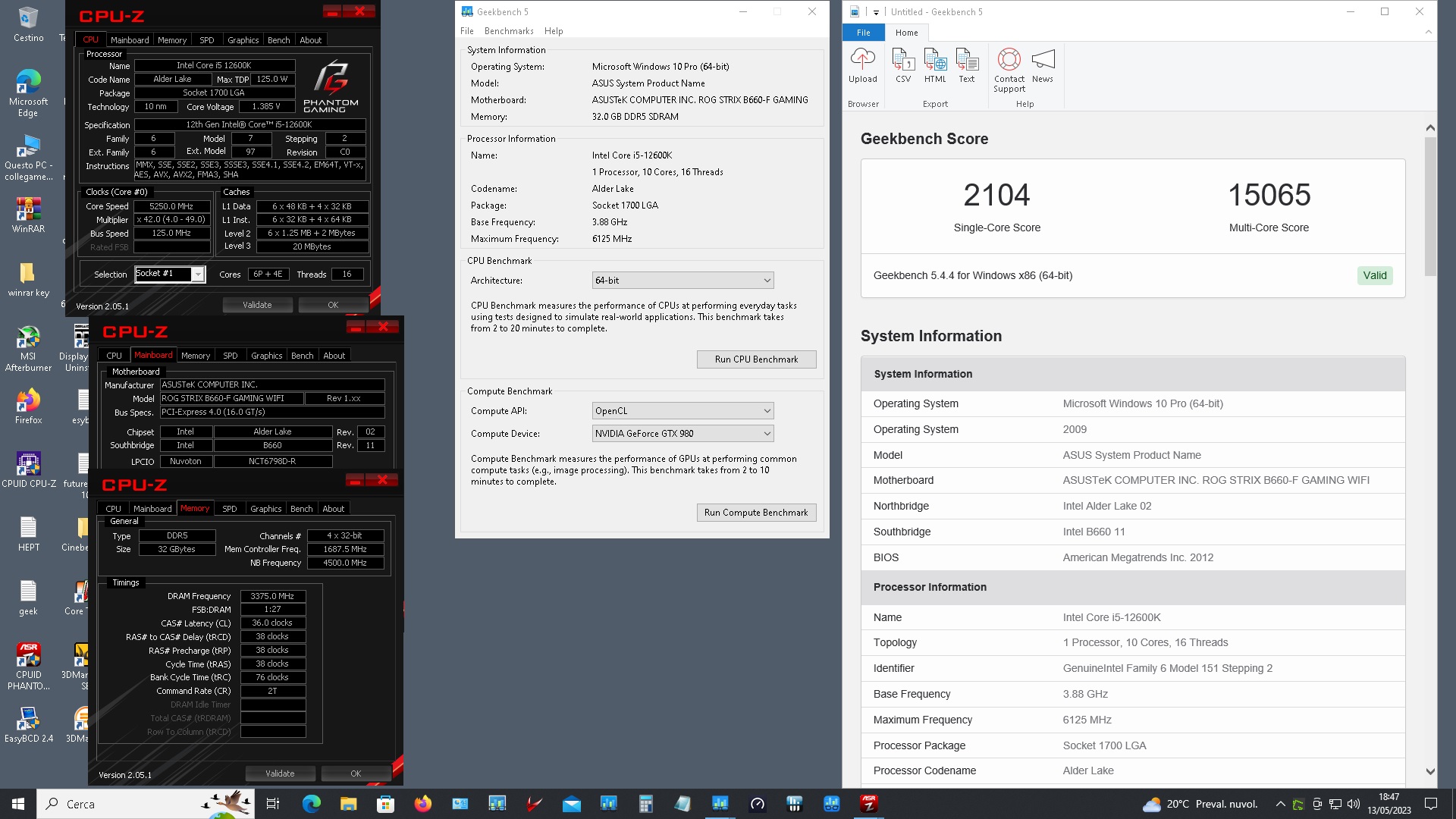Open Microsoft Edge desktop shortcut

[29, 93]
